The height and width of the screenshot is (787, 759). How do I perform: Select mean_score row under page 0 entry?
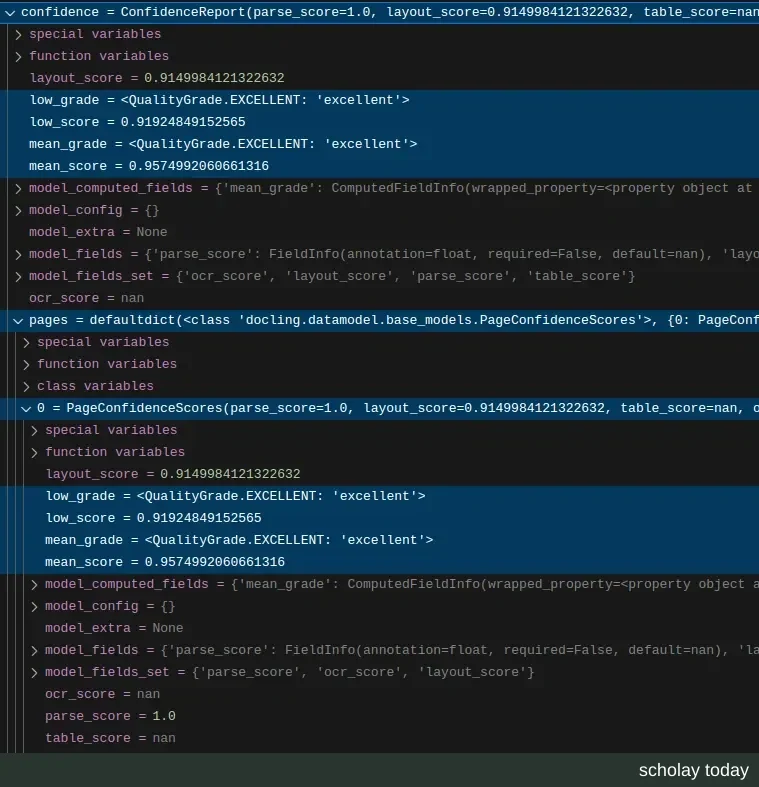pos(380,563)
